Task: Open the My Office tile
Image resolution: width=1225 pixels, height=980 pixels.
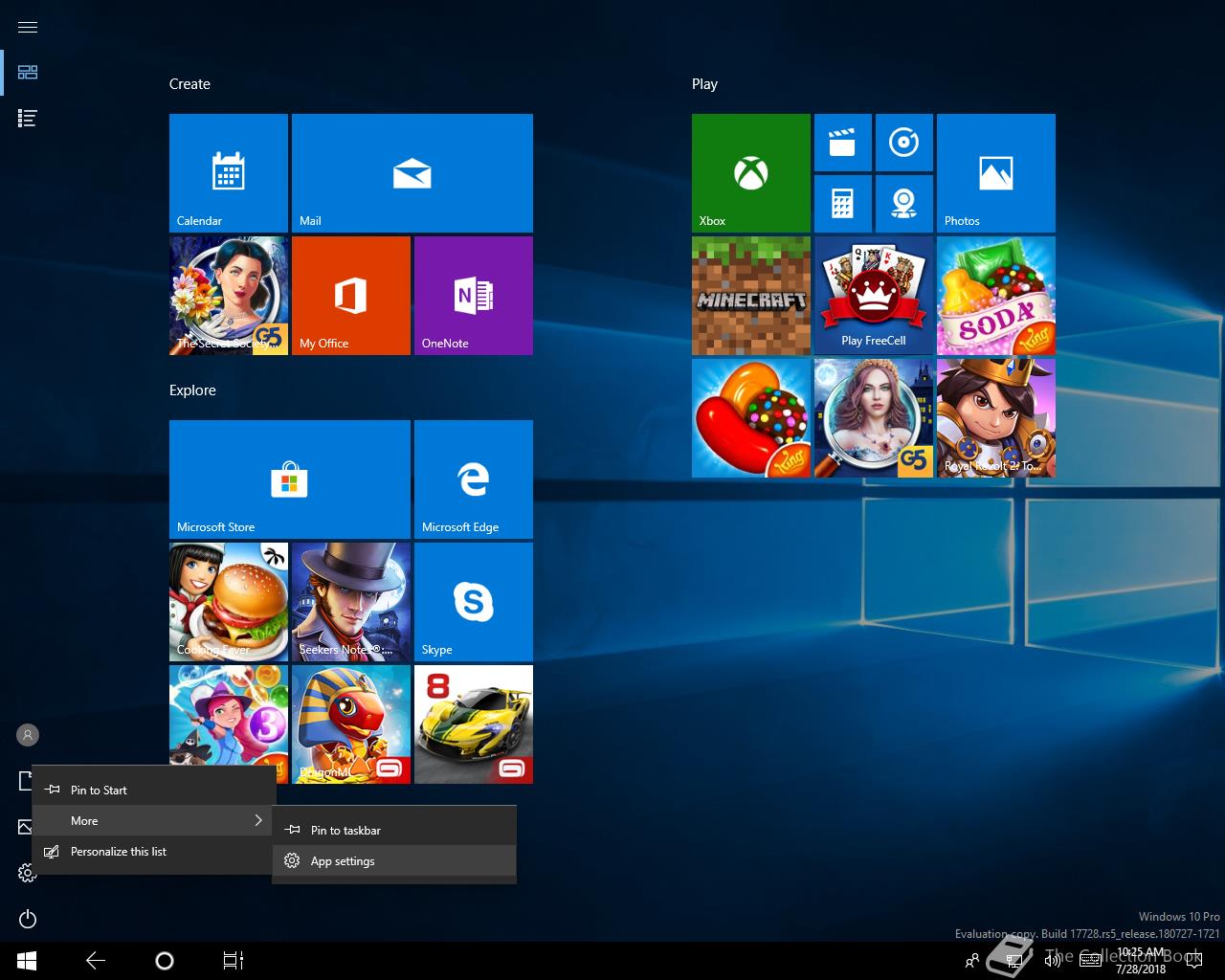Action: [351, 296]
